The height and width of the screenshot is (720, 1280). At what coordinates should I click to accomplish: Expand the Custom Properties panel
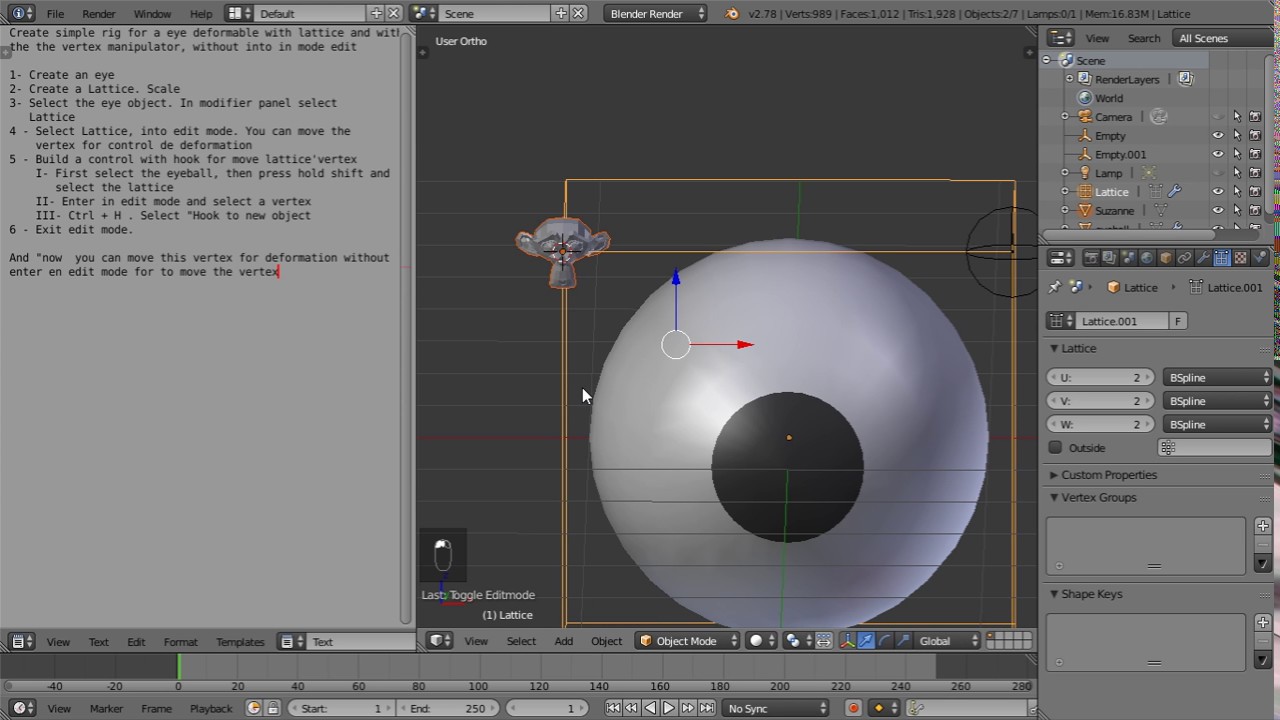click(x=1108, y=475)
